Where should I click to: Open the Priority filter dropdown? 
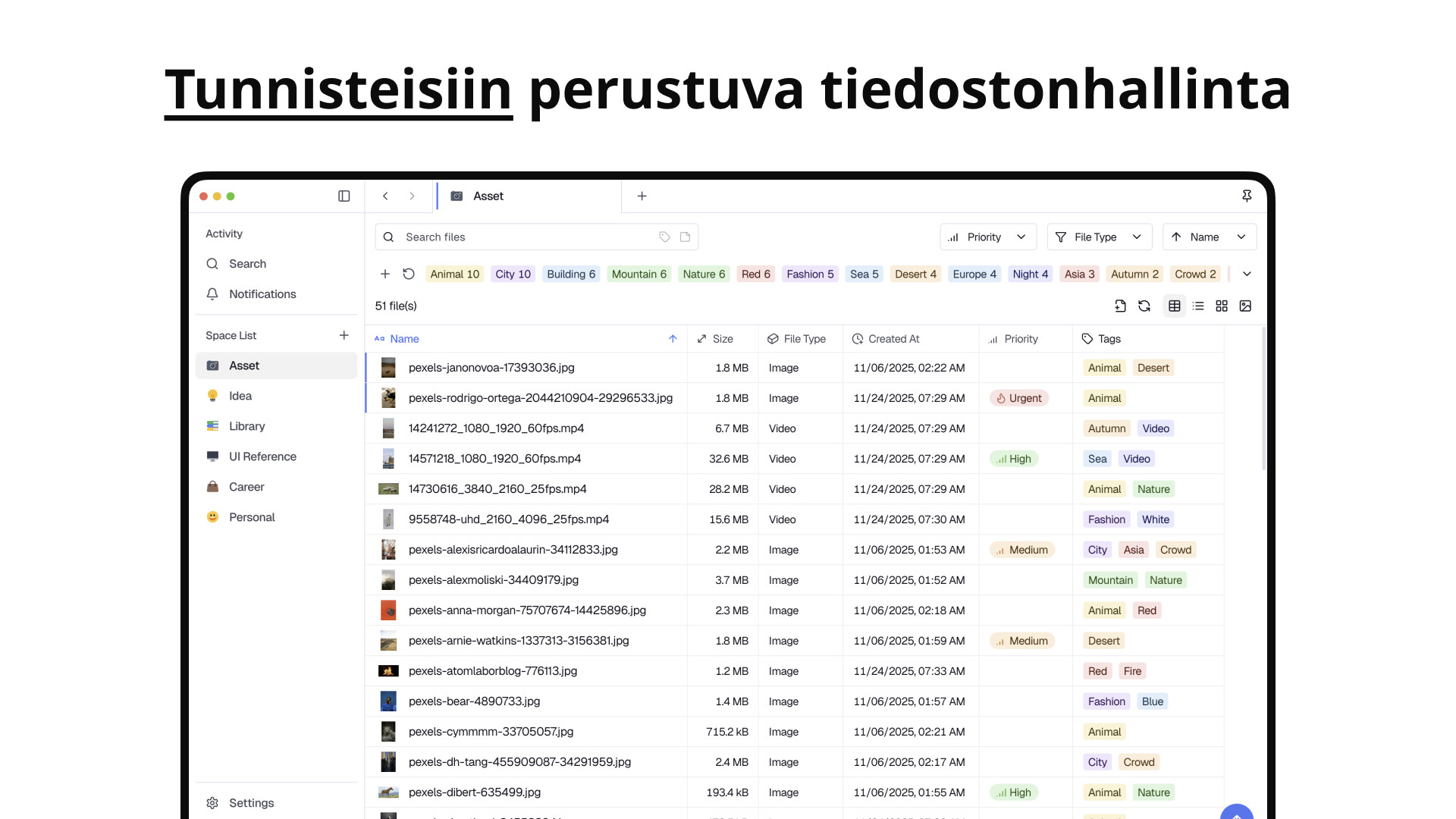[x=987, y=237]
